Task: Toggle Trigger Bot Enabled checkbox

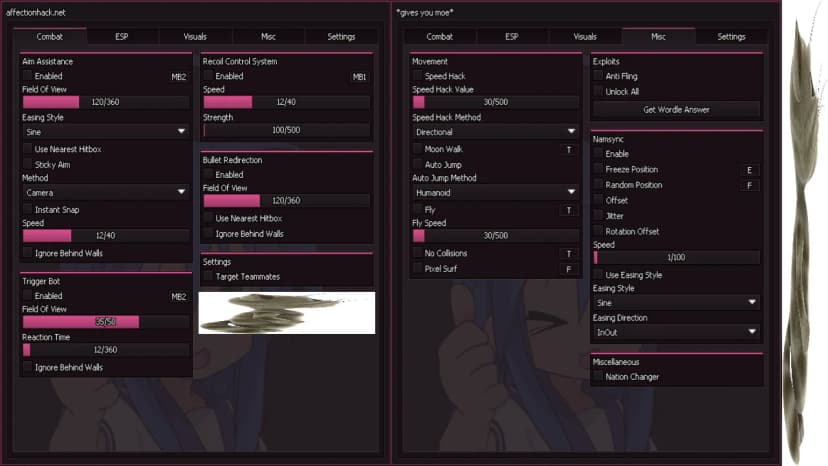Action: (27, 296)
